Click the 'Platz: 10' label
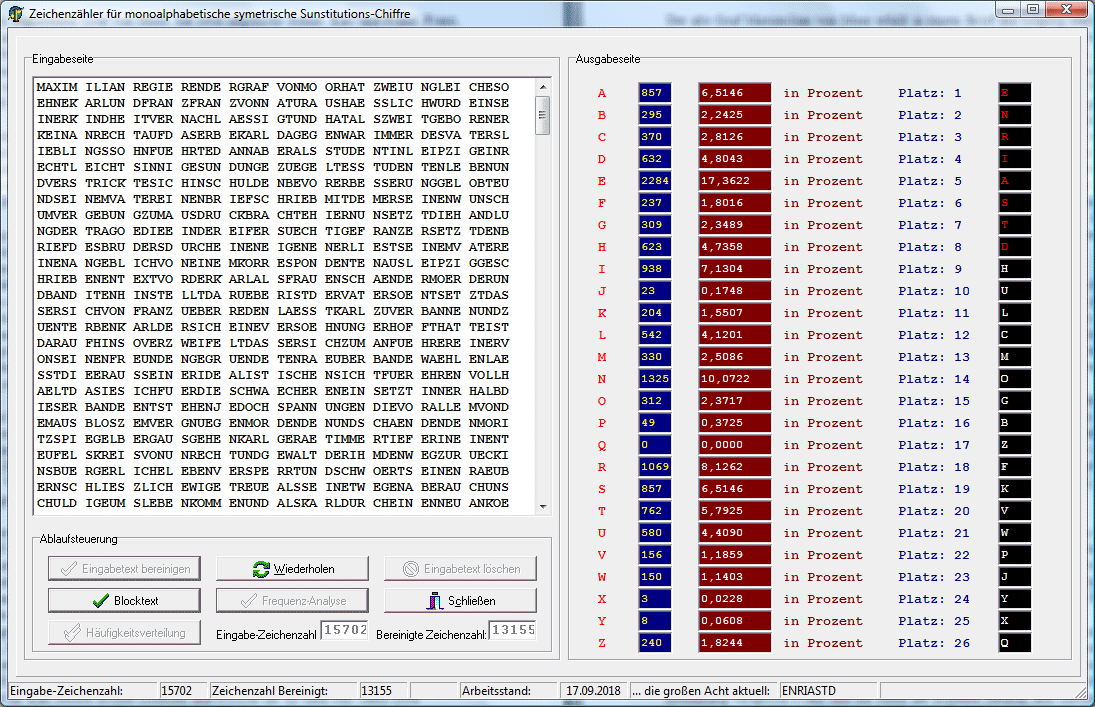The width and height of the screenshot is (1095, 707). (x=934, y=291)
